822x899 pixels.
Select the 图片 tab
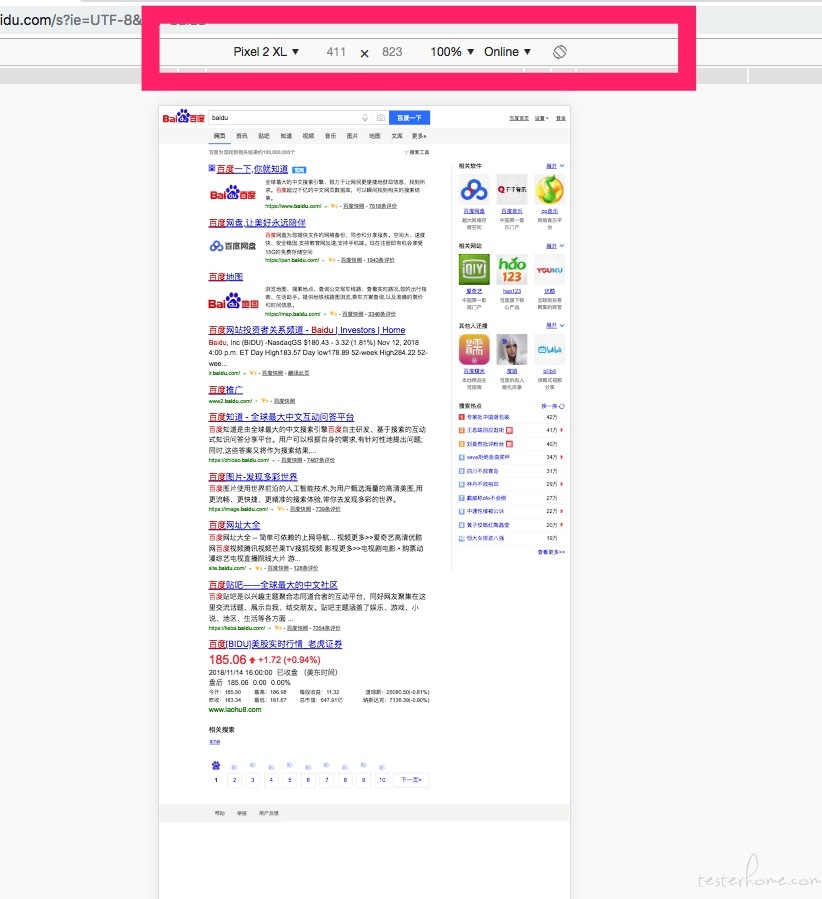353,136
